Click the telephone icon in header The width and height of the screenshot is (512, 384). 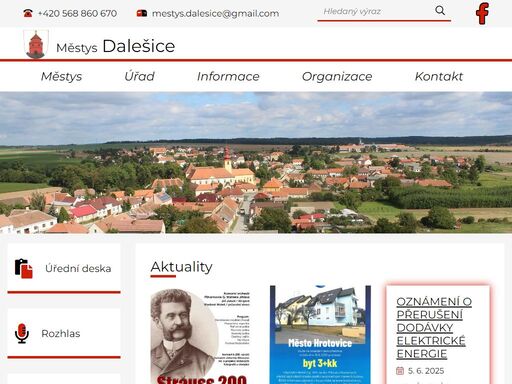tap(28, 13)
